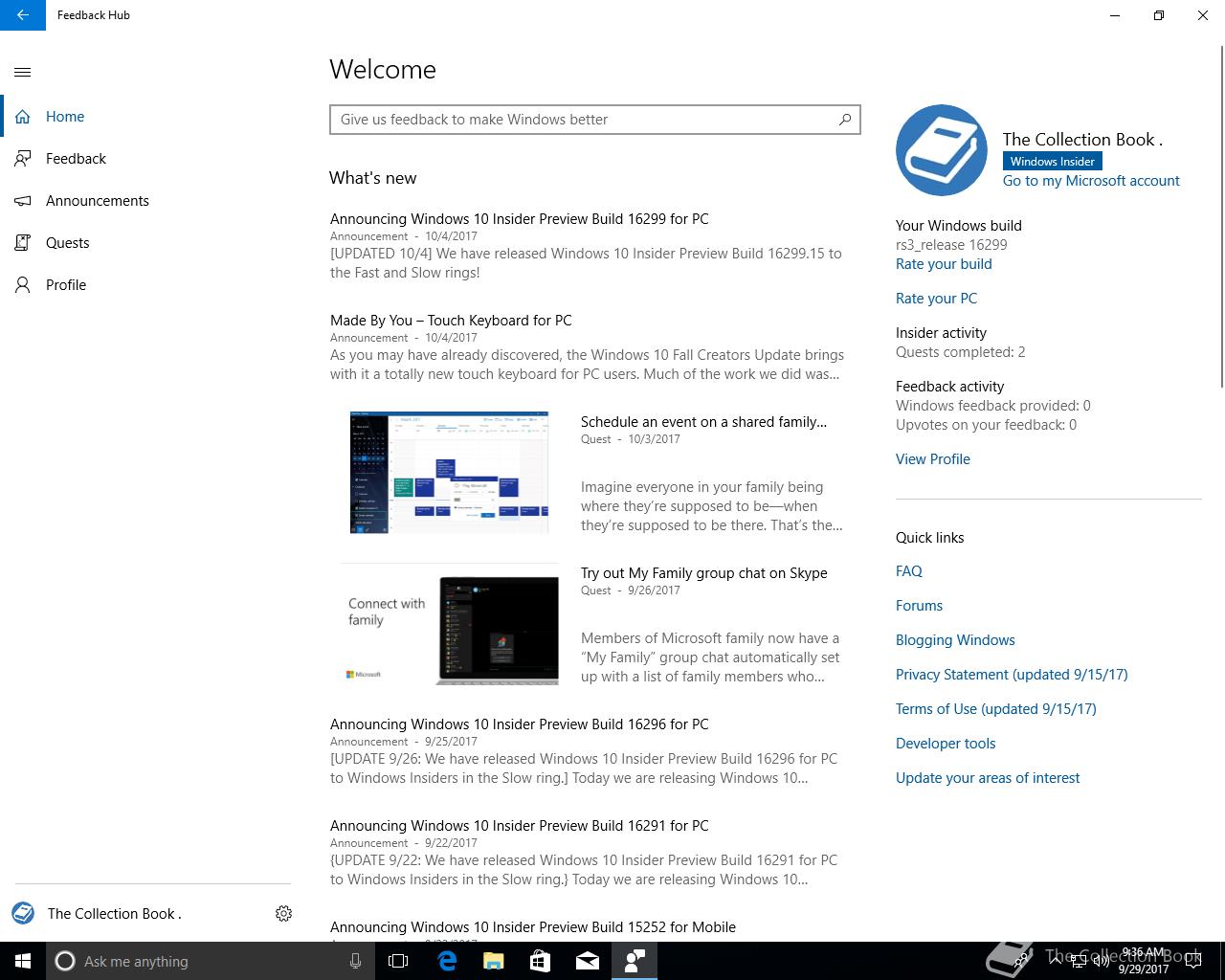Click the taskbar clock showing 9:36 AM

click(1143, 961)
